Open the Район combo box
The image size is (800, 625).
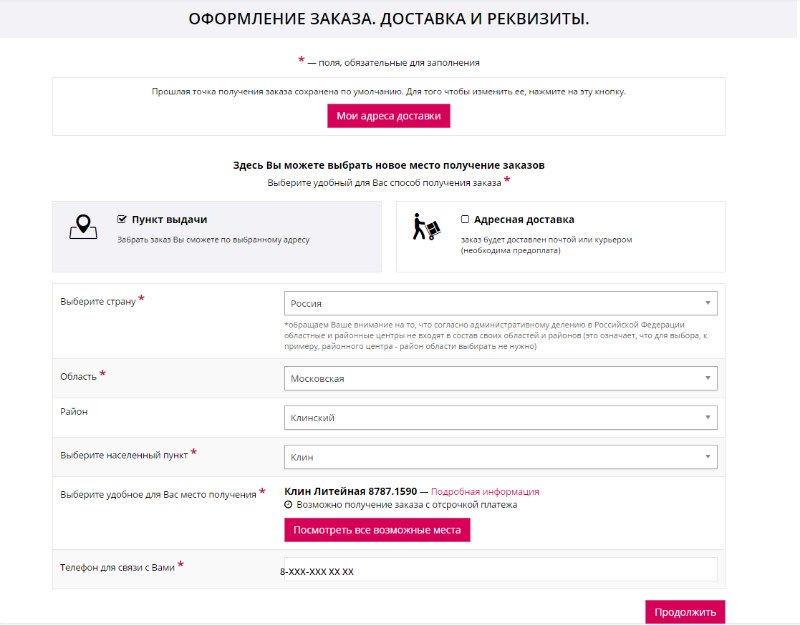click(500, 416)
